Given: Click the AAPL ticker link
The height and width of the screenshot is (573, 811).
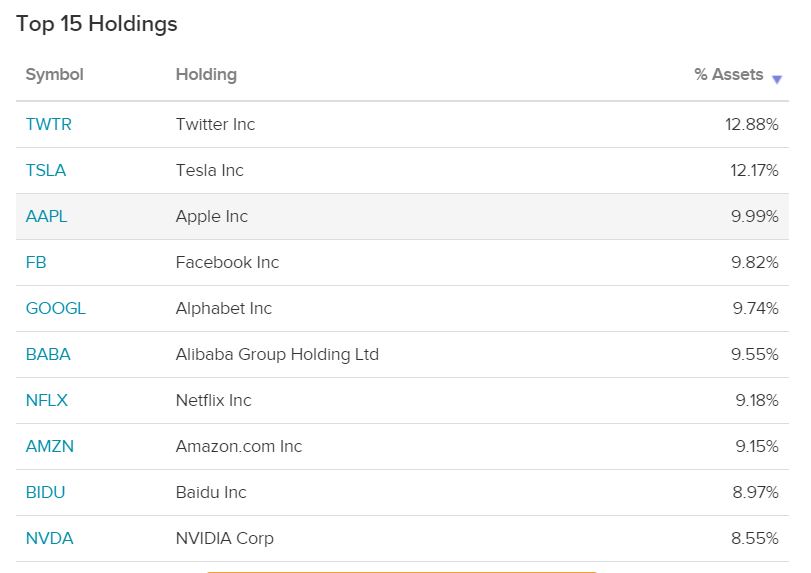Looking at the screenshot, I should [46, 216].
